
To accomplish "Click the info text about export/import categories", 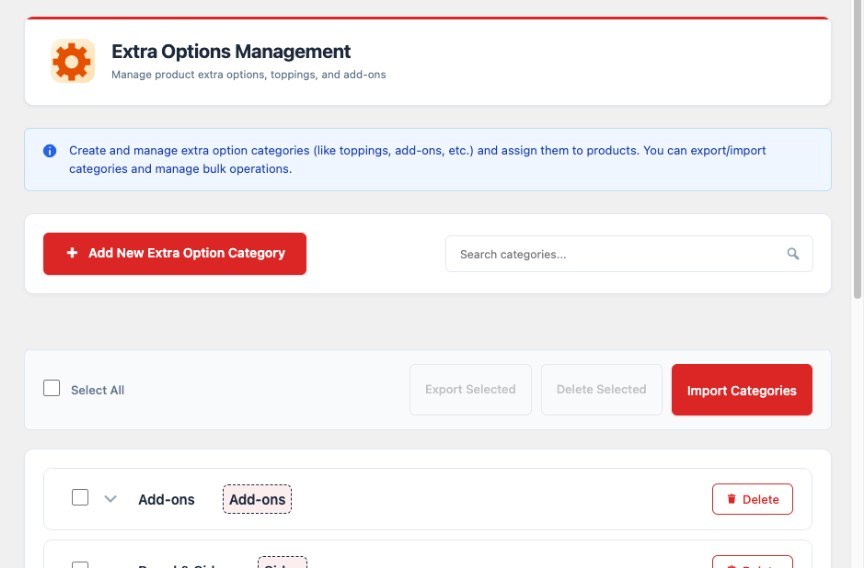I will pyautogui.click(x=417, y=160).
